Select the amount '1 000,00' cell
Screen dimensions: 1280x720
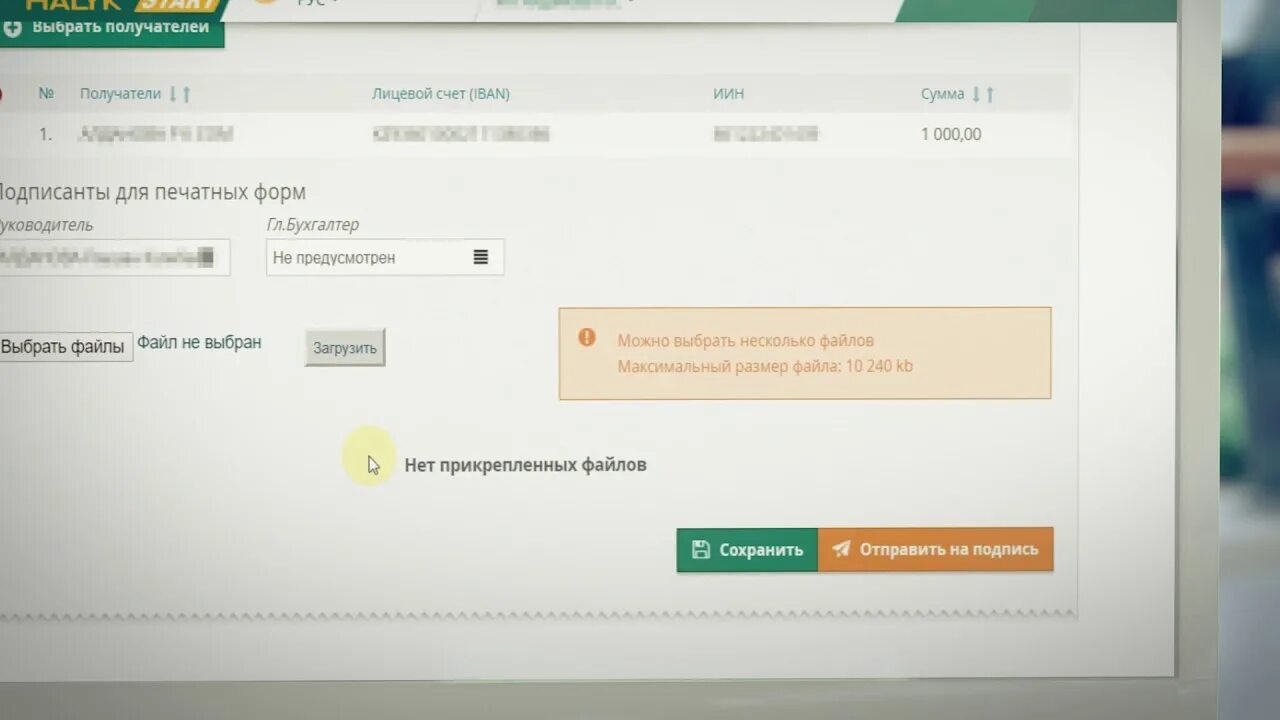coord(951,134)
